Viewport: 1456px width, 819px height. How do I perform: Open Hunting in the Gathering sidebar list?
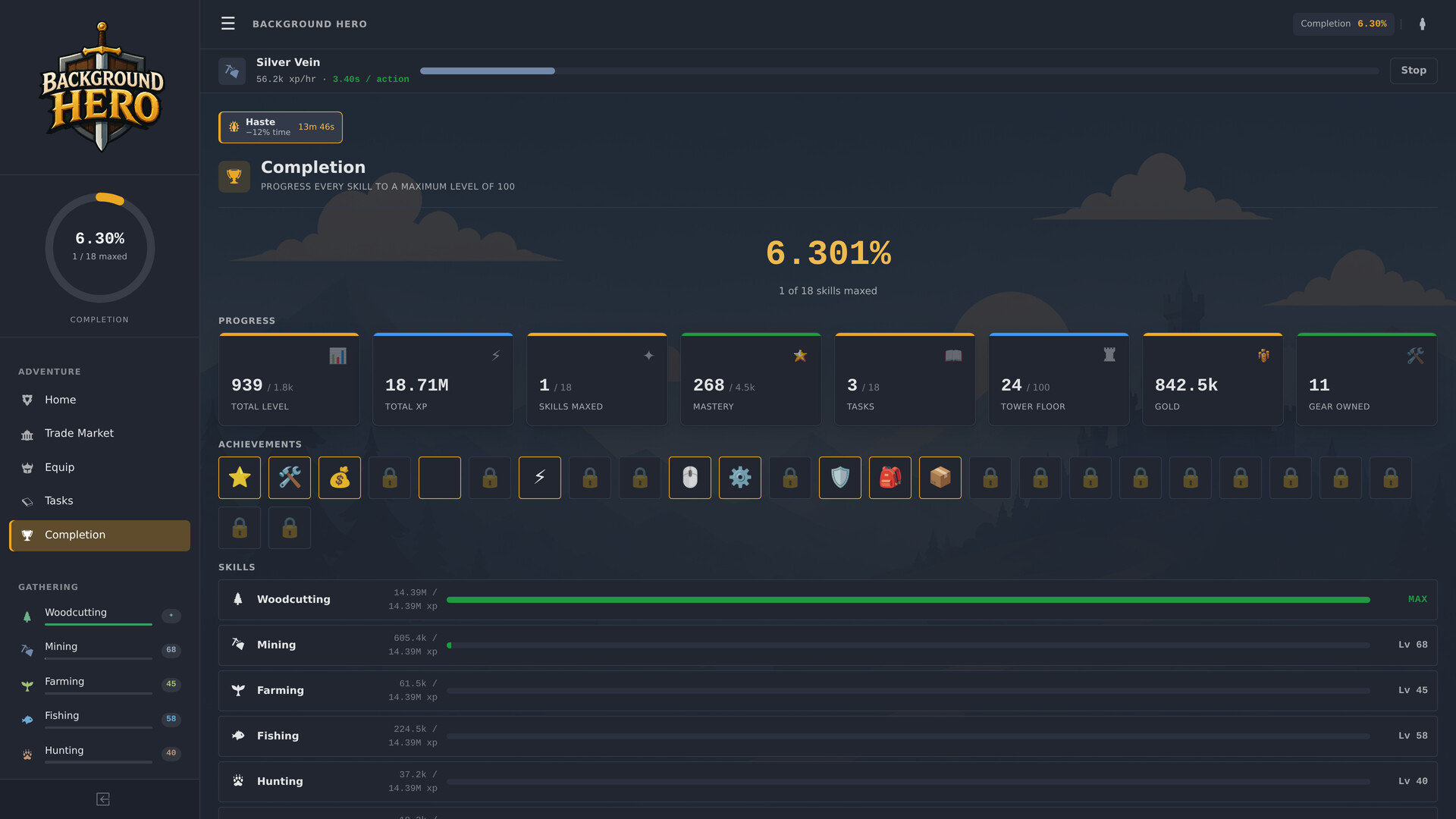[x=99, y=754]
